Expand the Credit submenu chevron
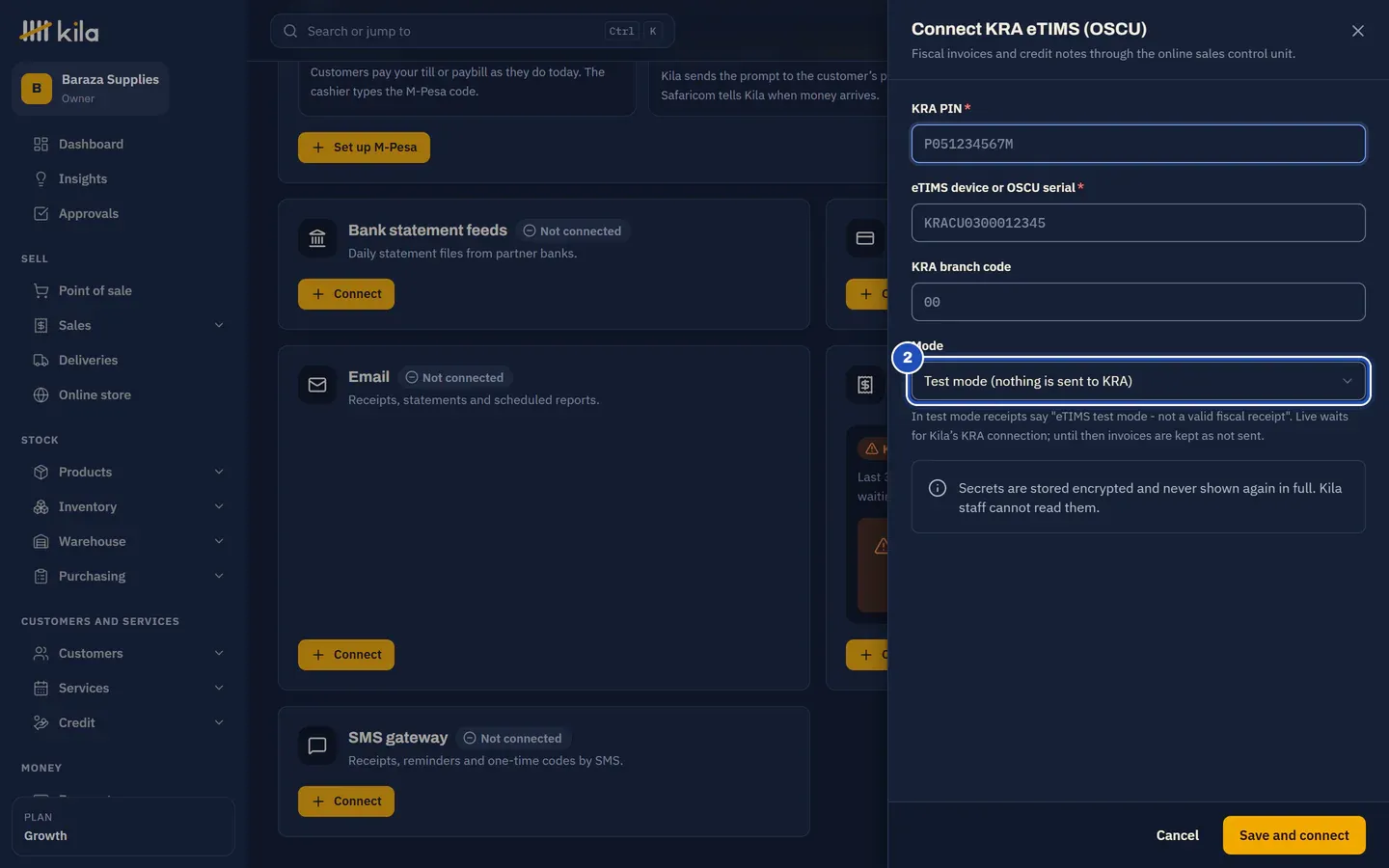Screen dimensions: 1389x868 tap(219, 722)
